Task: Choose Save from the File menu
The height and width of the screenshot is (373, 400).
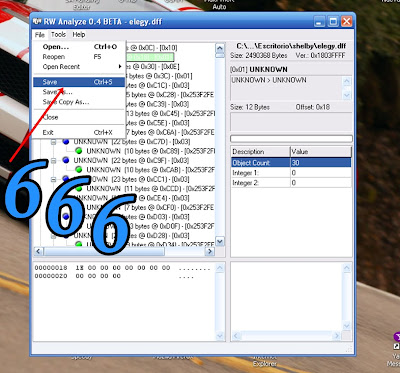Action: pos(79,82)
